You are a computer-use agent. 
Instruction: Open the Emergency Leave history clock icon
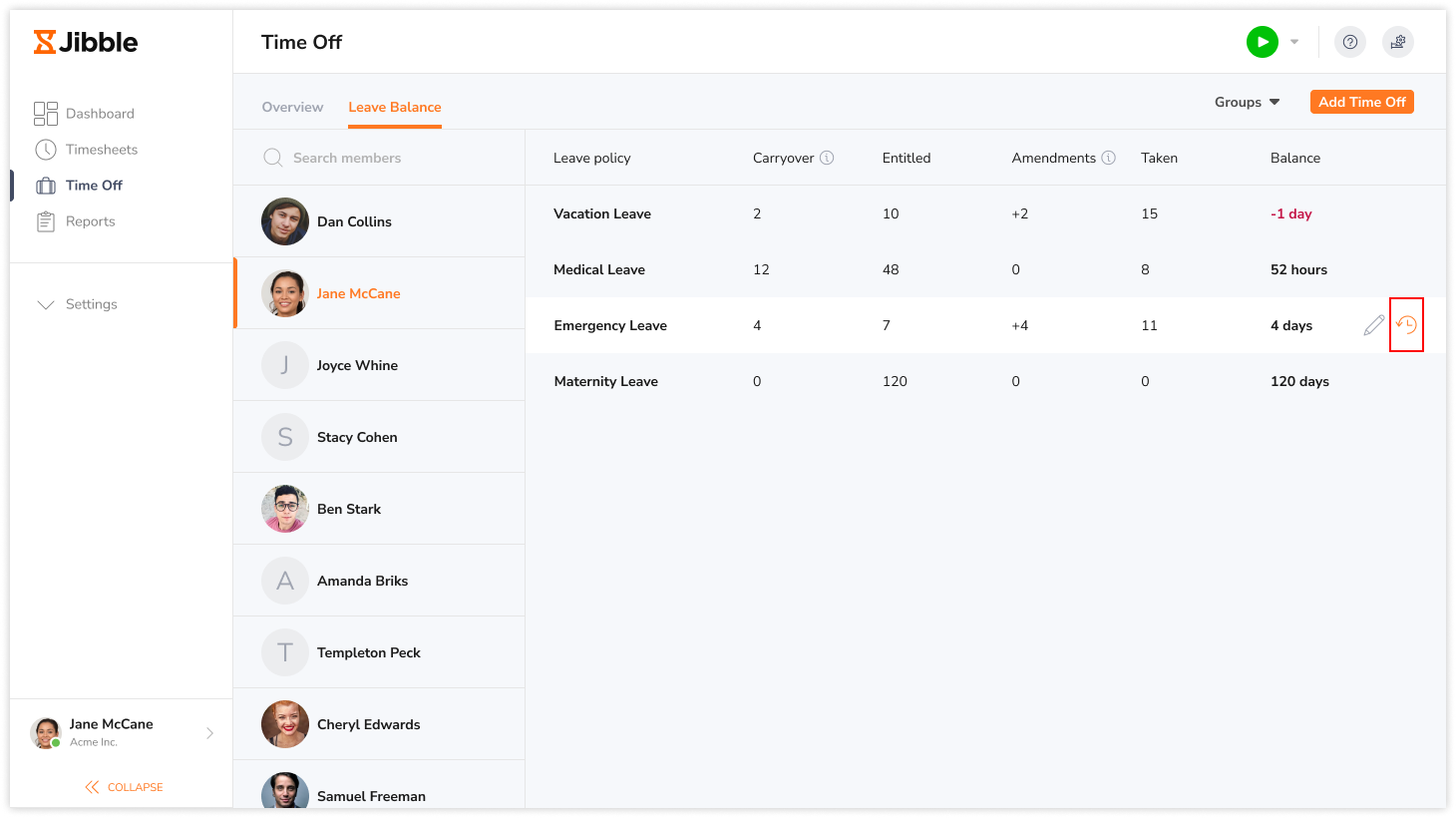tap(1406, 325)
